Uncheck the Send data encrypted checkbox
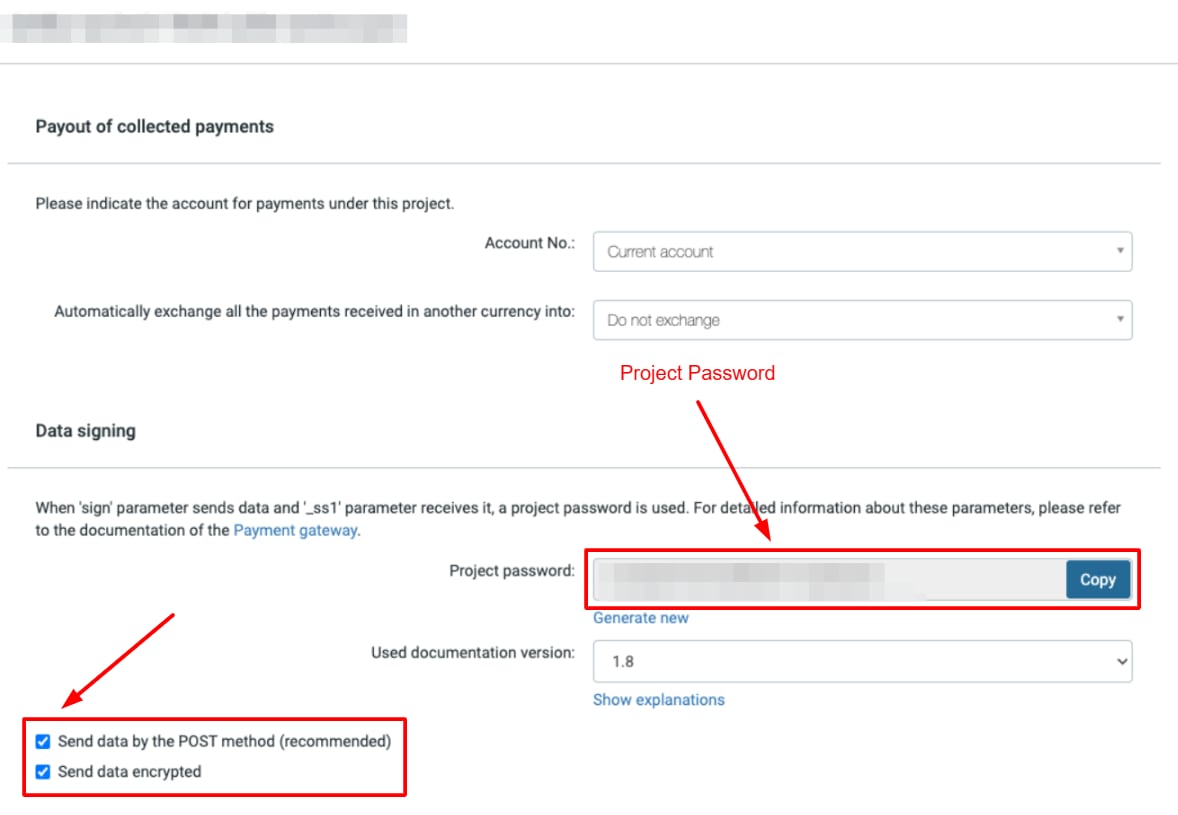Screen dimensions: 1178x815 pyautogui.click(x=43, y=772)
